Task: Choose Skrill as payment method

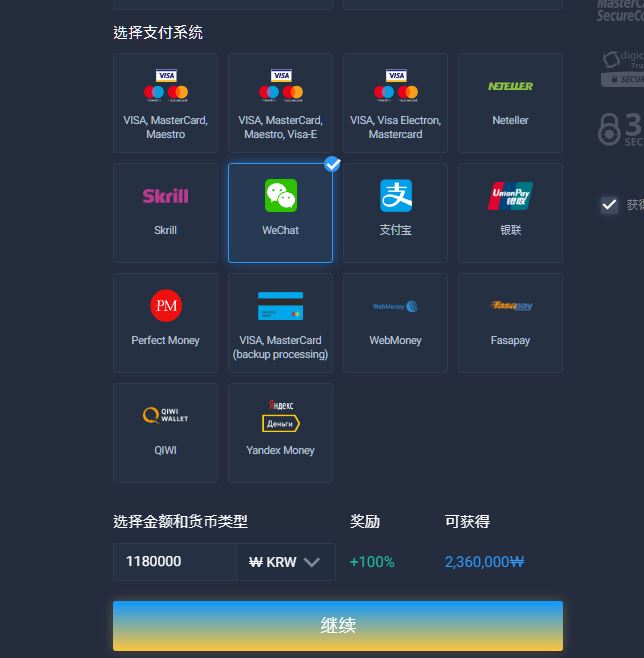Action: (165, 213)
